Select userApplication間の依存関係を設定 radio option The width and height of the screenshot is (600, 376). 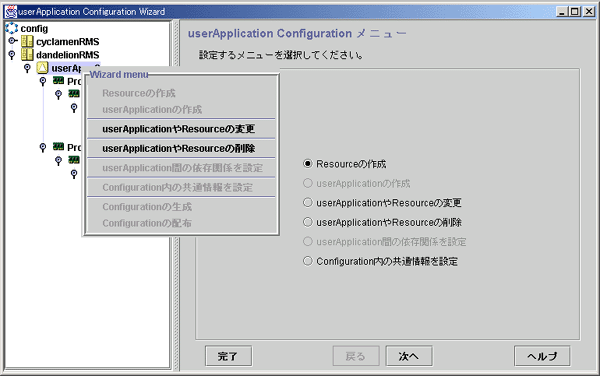308,241
